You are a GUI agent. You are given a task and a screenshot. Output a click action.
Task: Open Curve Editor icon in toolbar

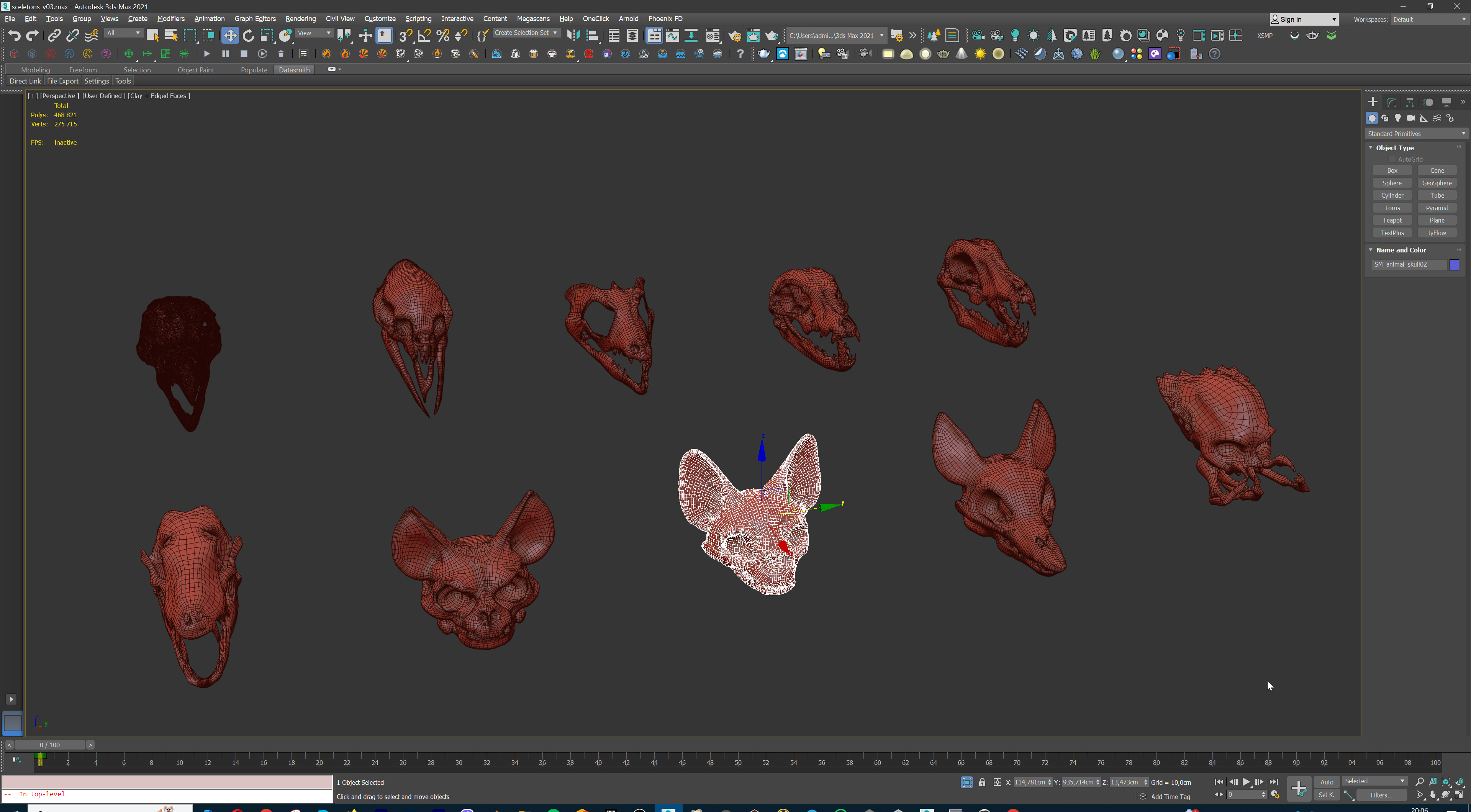click(x=673, y=35)
